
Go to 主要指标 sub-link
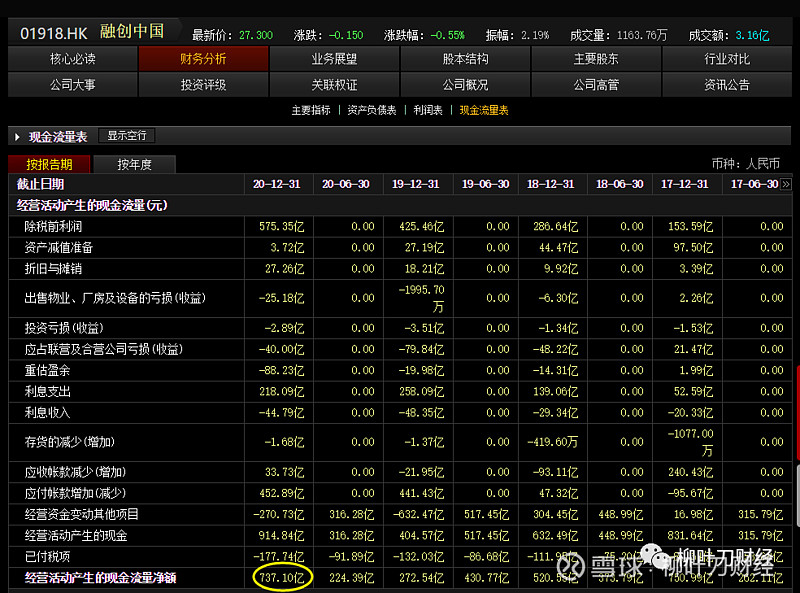pyautogui.click(x=311, y=110)
